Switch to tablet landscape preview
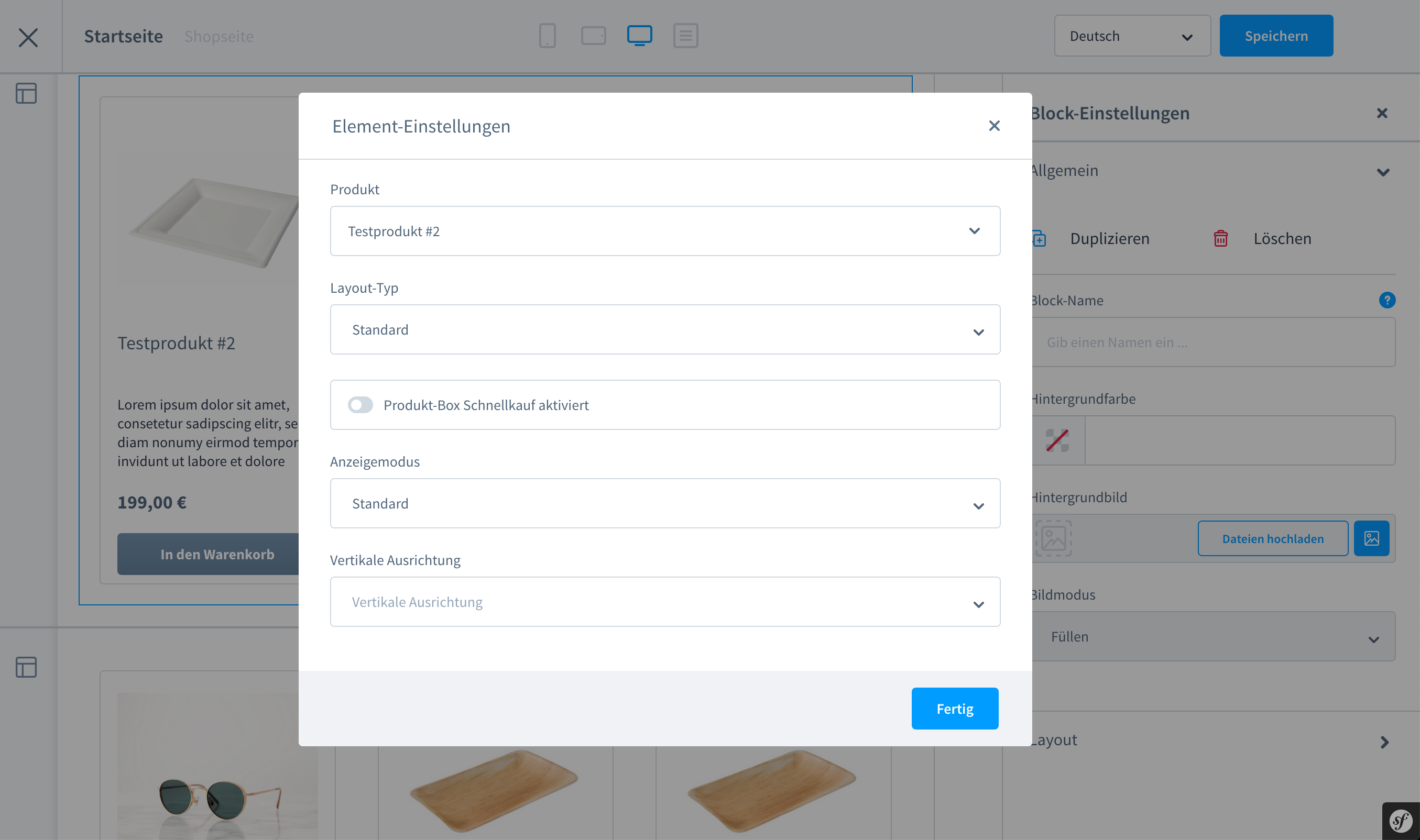Viewport: 1420px width, 840px height. (x=593, y=36)
